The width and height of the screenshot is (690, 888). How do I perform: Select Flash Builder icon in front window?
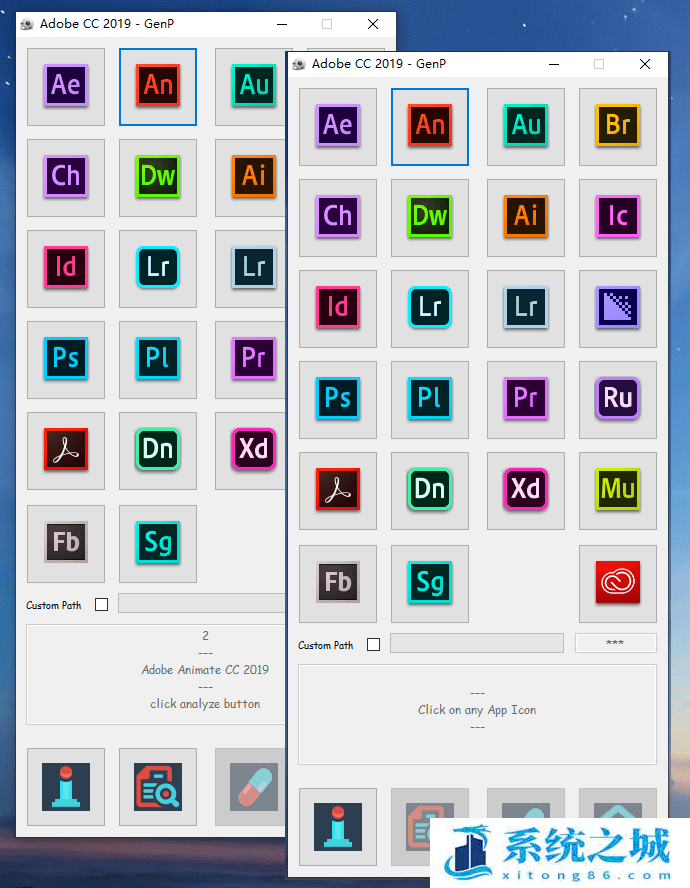(338, 584)
